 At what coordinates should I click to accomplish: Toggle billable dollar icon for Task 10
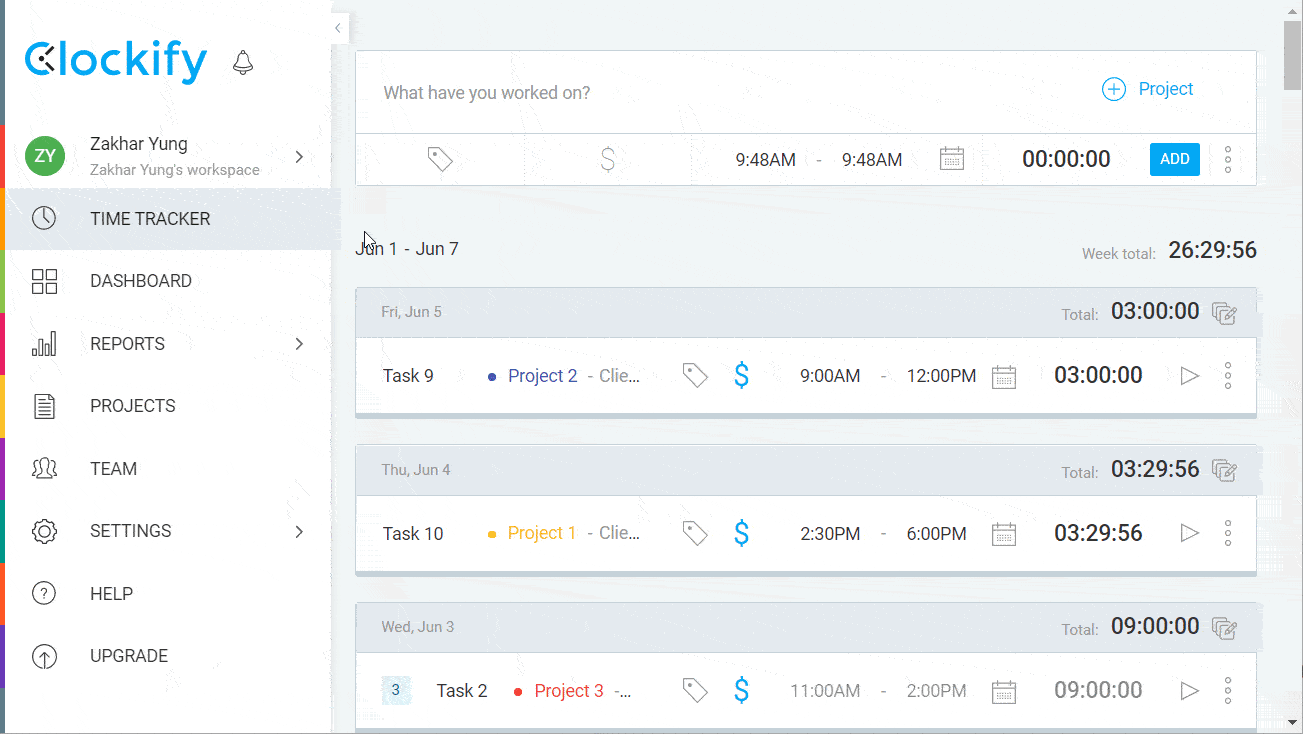(741, 533)
